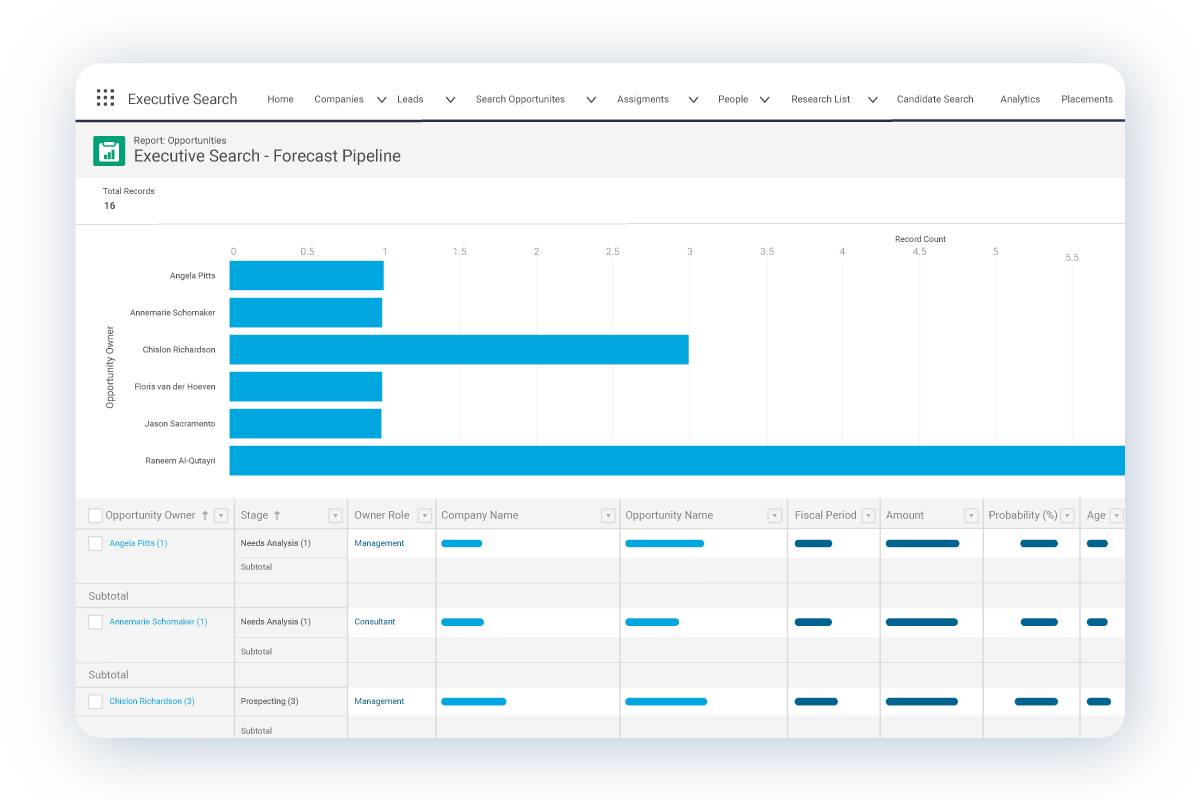This screenshot has width=1200, height=800.
Task: Click Management role in Chislon Richardson row
Action: pyautogui.click(x=379, y=702)
